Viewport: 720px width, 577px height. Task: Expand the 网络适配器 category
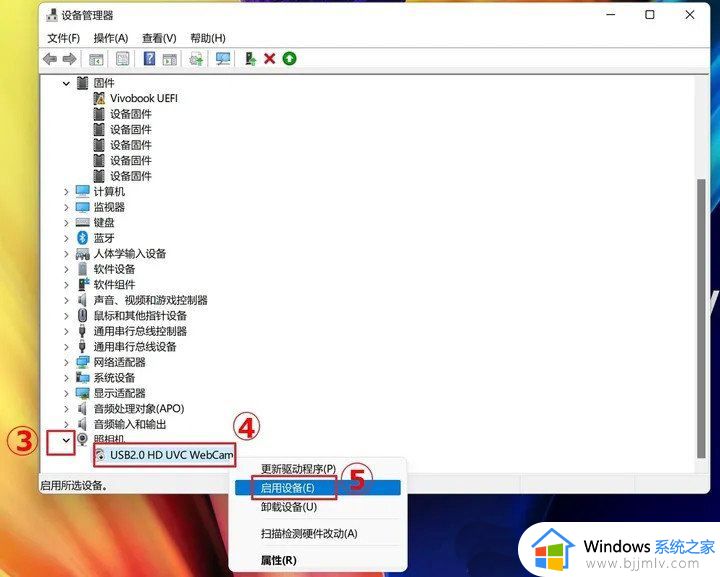click(x=66, y=362)
